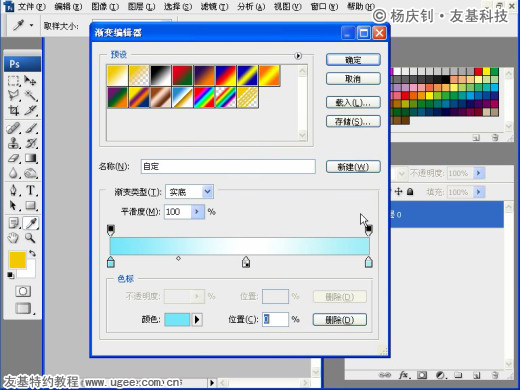Viewport: 520px width, 390px height.
Task: Select the Zoom tool
Action: coord(30,238)
